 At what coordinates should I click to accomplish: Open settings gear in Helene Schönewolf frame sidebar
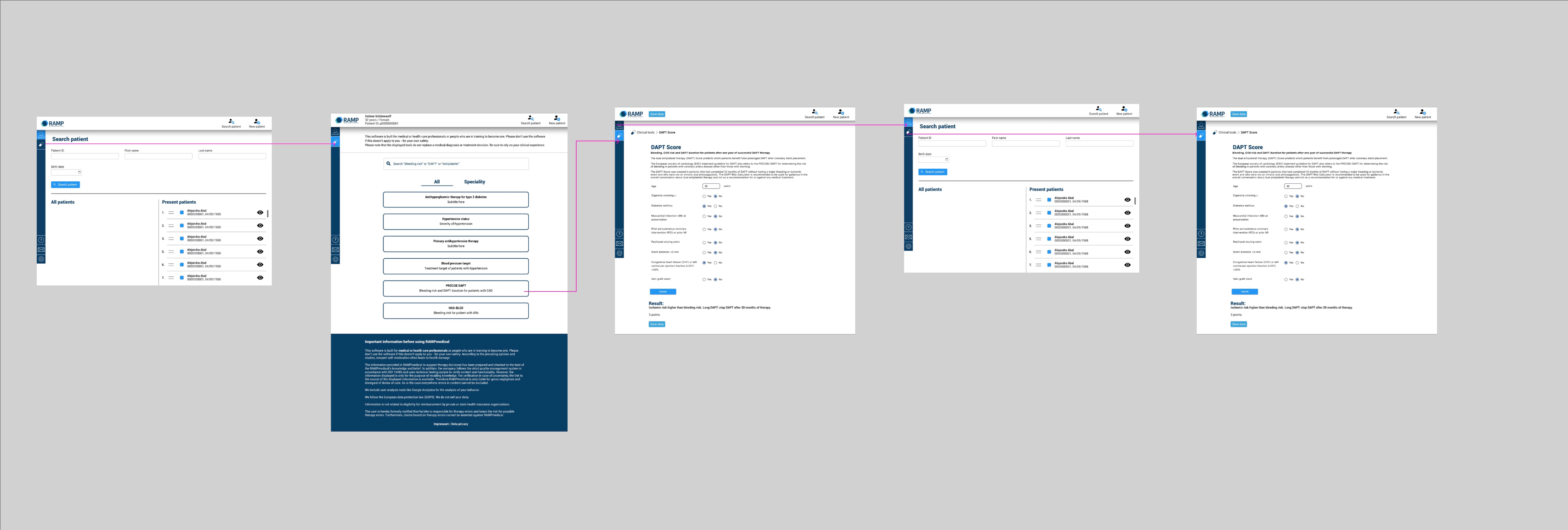335,259
